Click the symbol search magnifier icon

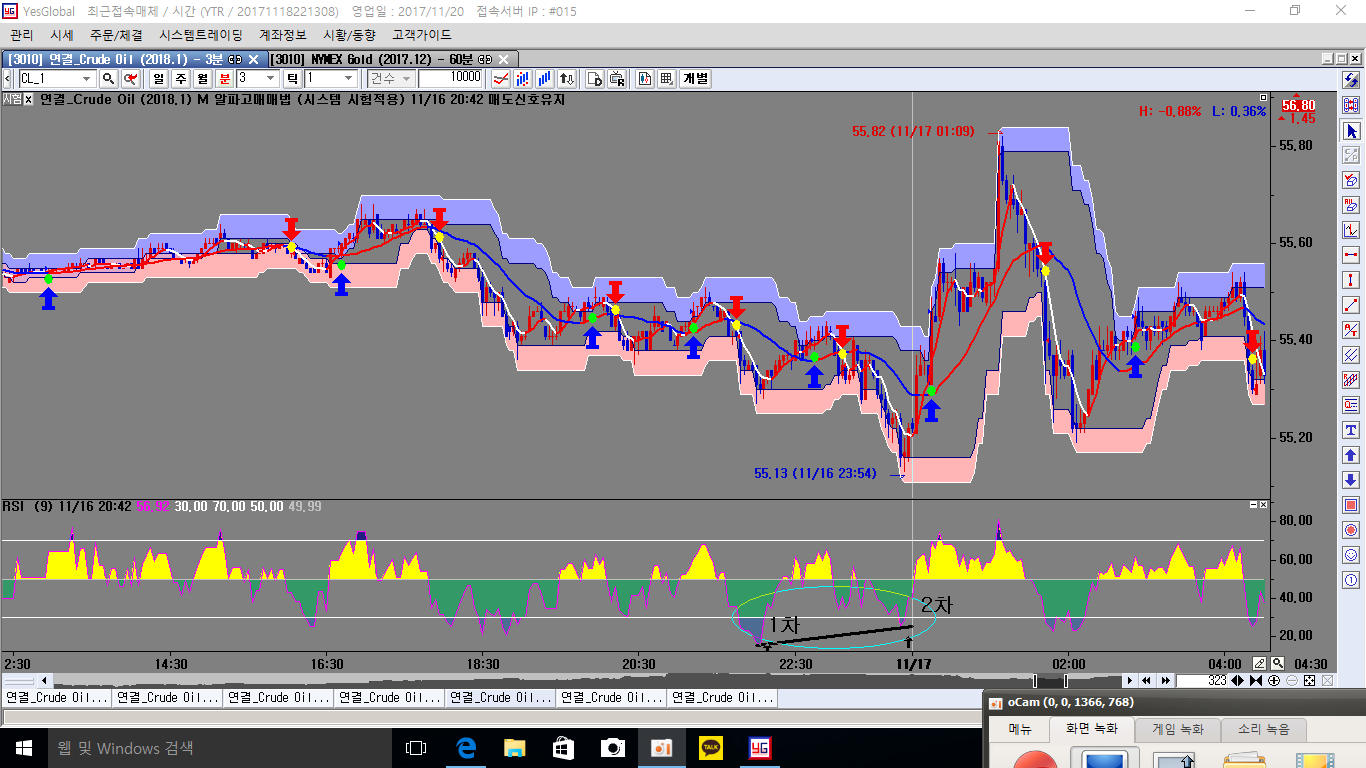[x=108, y=78]
